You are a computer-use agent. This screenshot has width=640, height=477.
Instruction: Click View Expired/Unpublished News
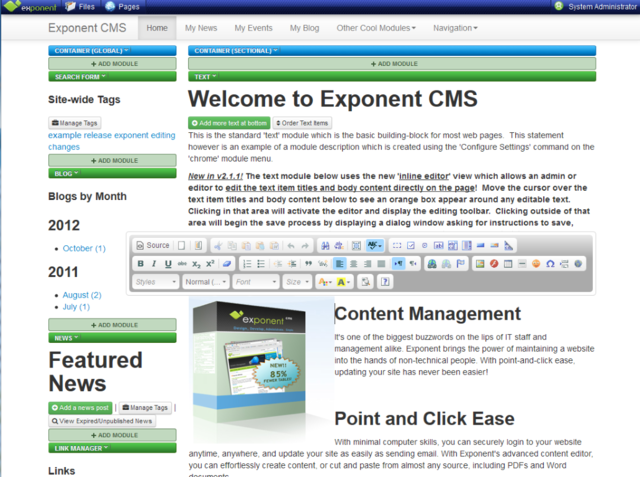coord(102,421)
